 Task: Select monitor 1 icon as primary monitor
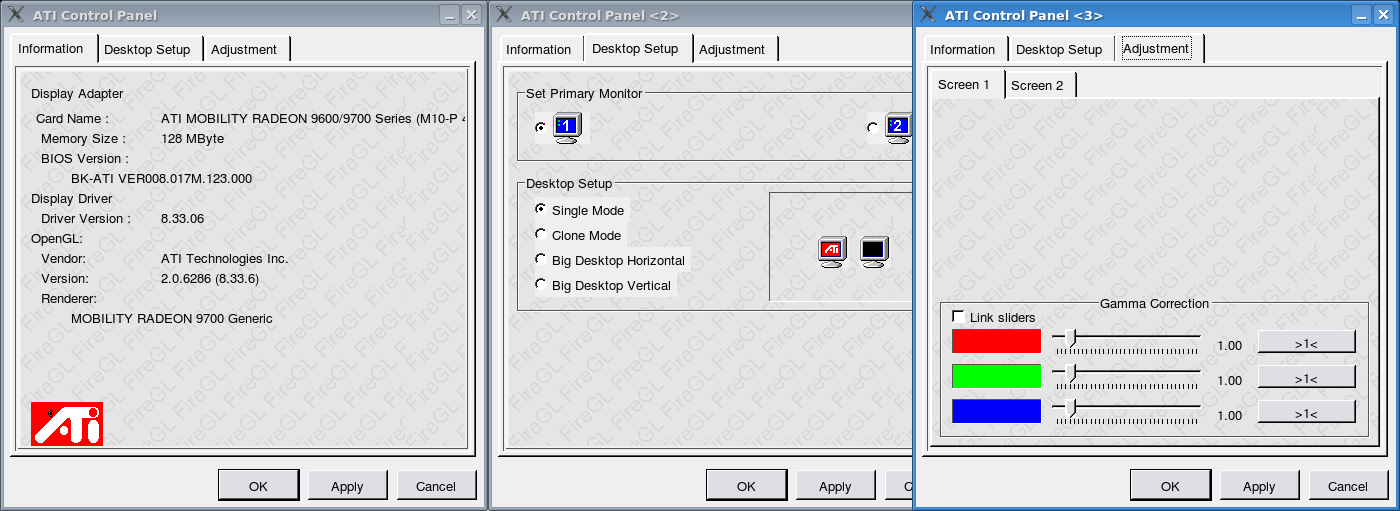click(567, 128)
